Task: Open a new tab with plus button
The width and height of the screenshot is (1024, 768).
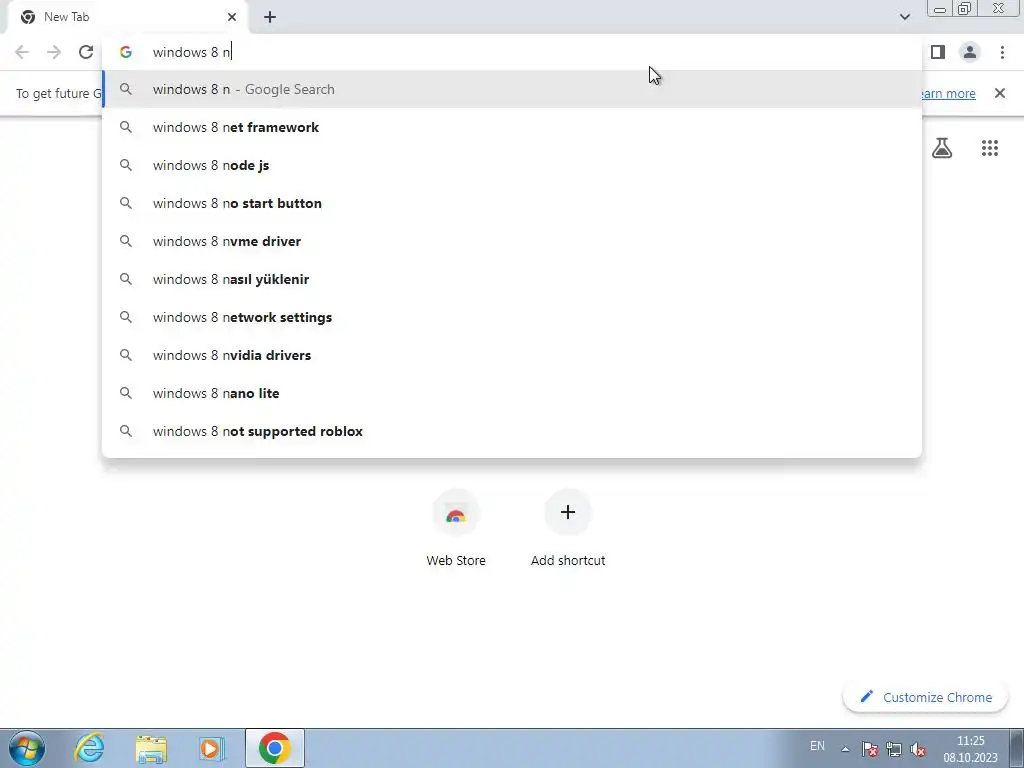Action: [x=270, y=17]
